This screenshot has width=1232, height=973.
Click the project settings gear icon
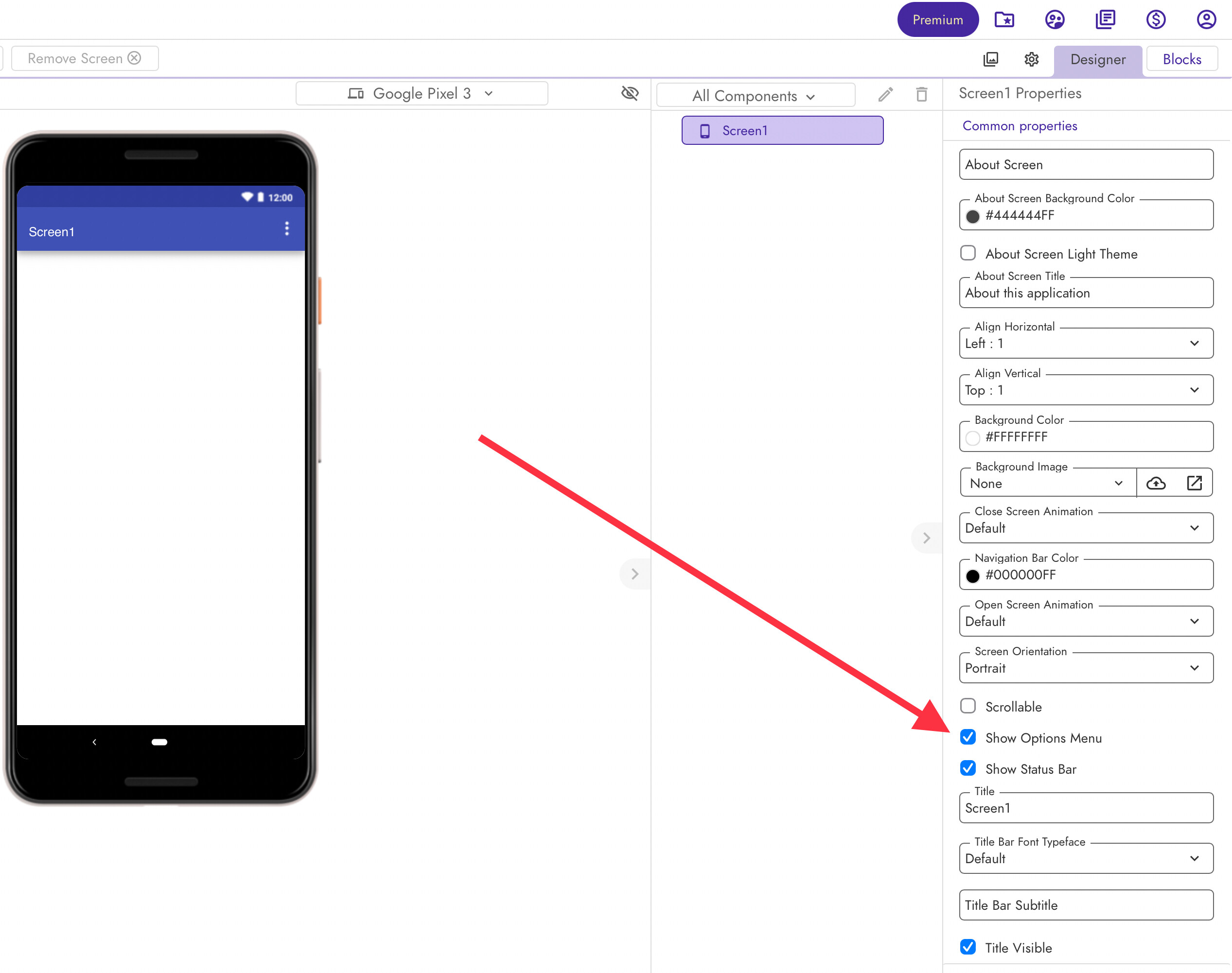tap(1031, 59)
